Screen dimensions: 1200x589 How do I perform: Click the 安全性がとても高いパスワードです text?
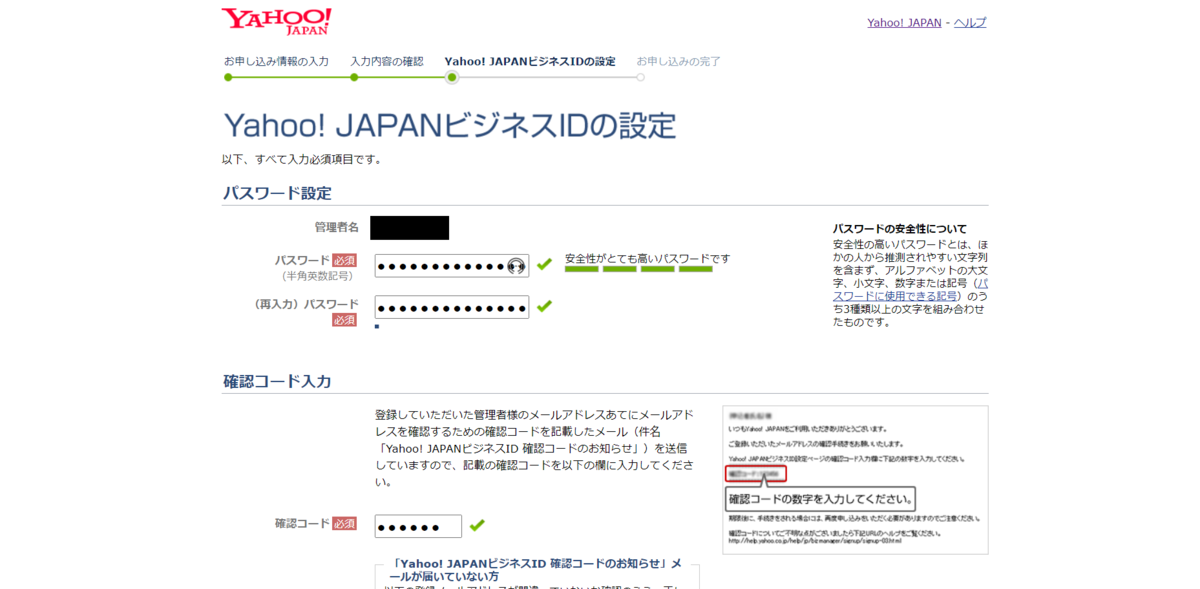(648, 258)
